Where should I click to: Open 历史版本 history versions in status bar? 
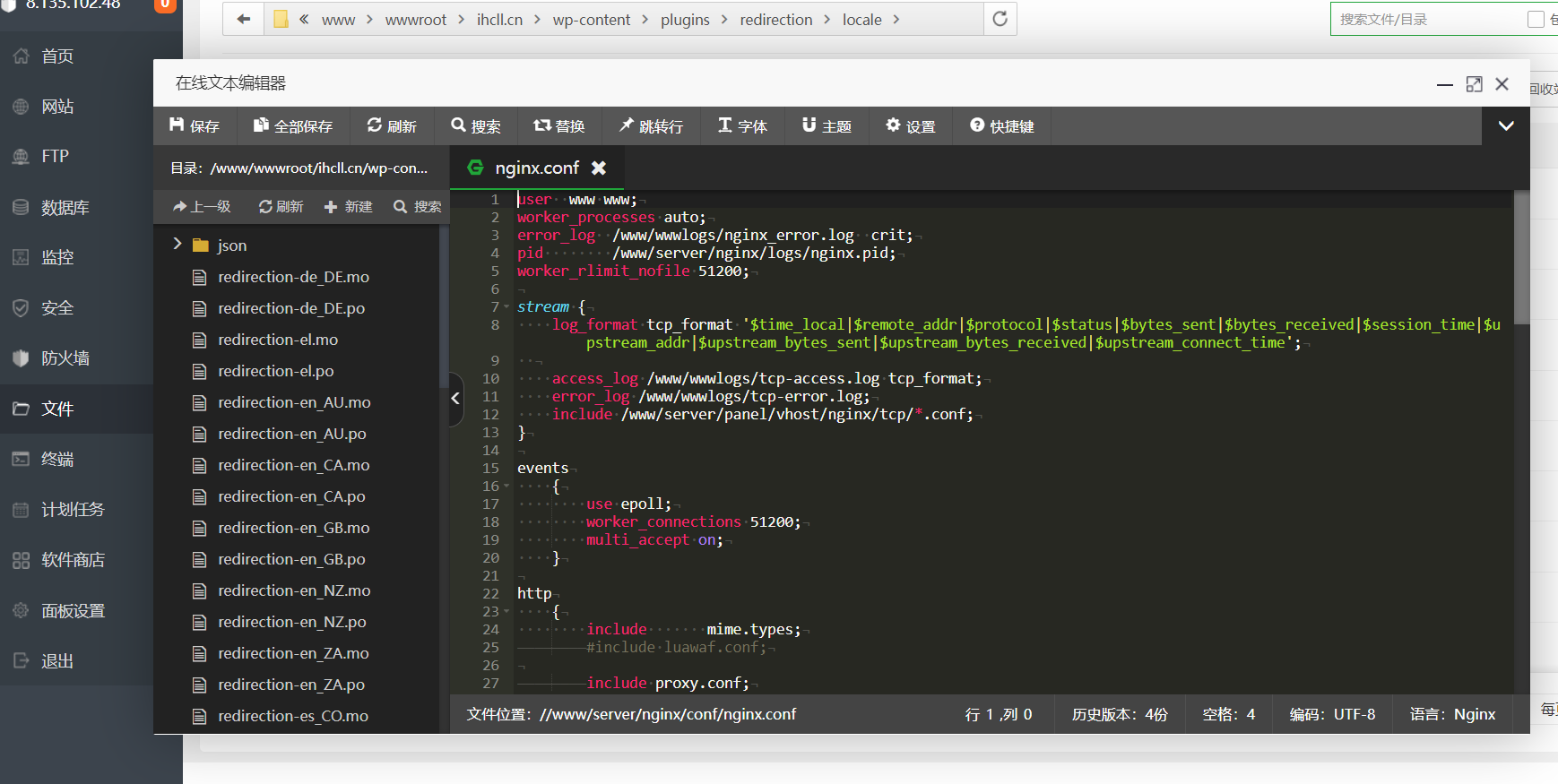pos(1120,714)
